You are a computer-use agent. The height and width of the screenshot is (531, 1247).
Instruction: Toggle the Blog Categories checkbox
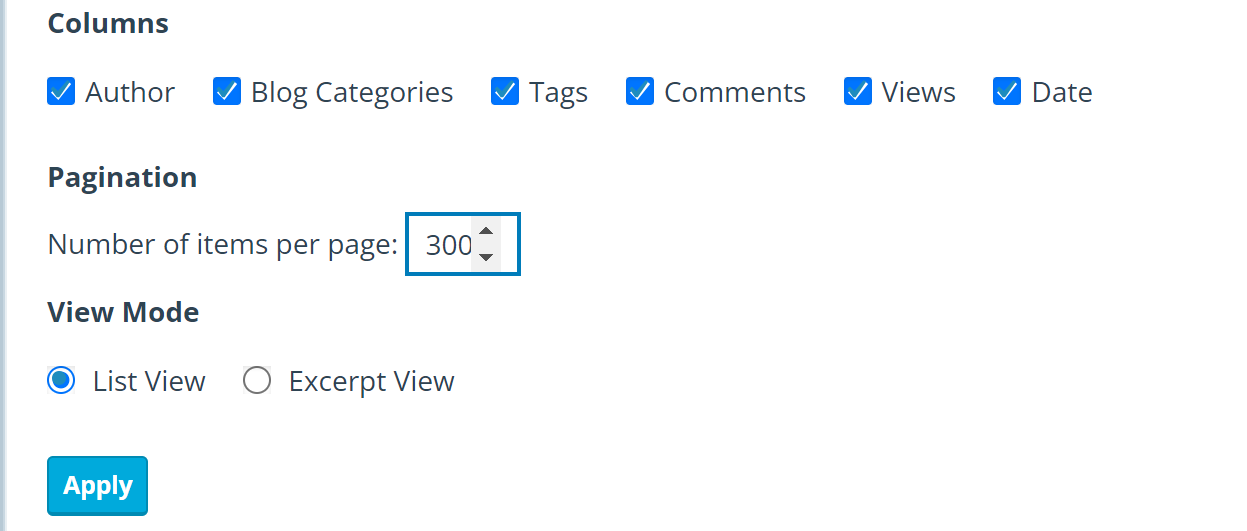[227, 92]
